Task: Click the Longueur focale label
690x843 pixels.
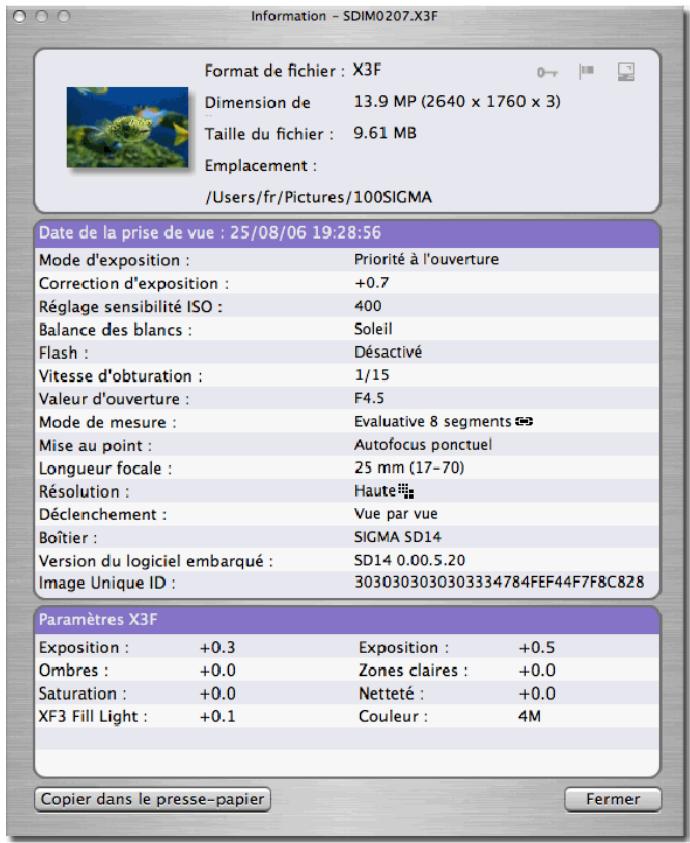Action: [x=105, y=468]
